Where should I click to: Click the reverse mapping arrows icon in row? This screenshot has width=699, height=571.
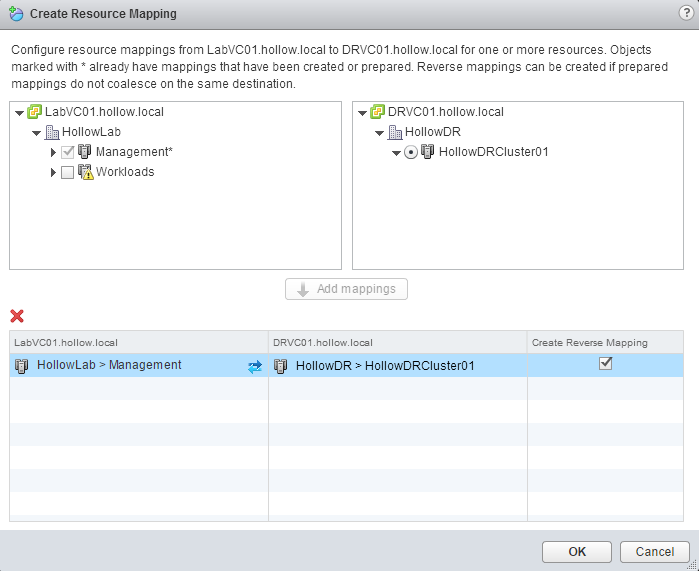[x=255, y=366]
